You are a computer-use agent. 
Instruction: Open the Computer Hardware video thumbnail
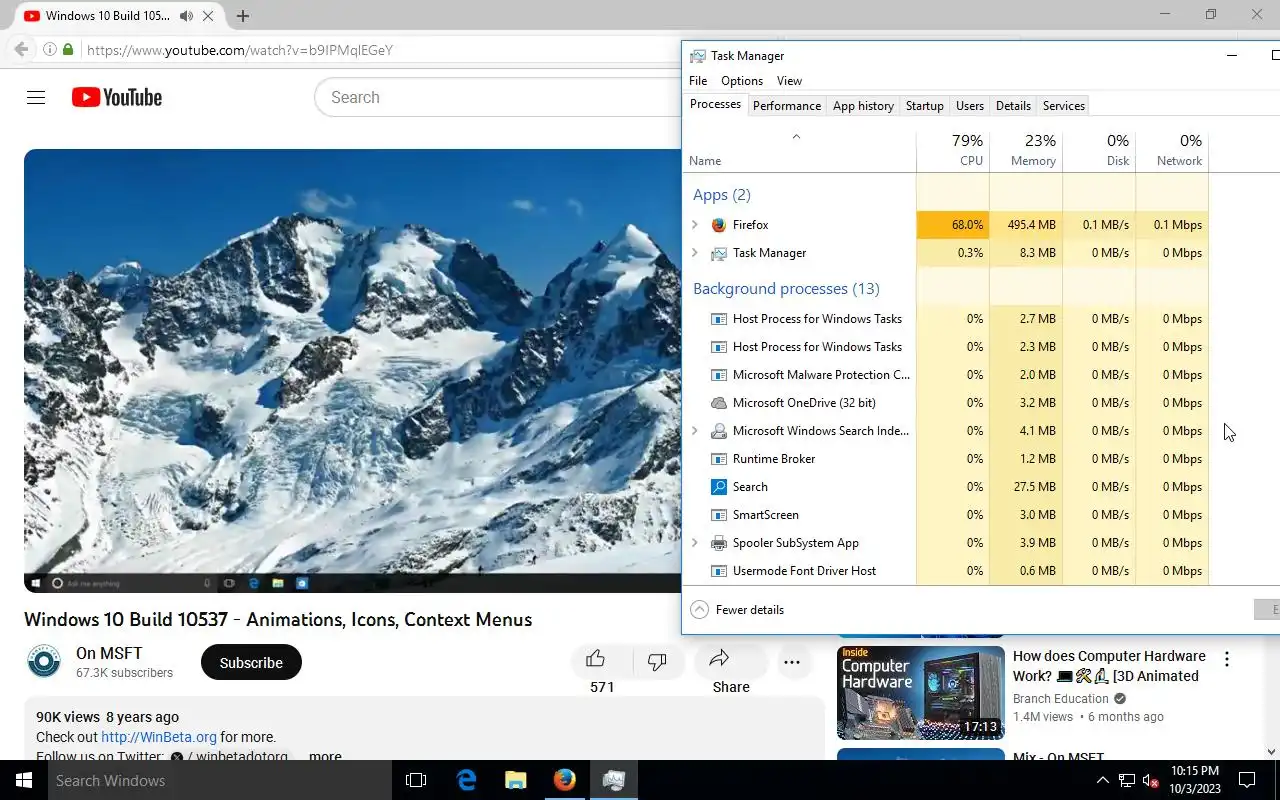[920, 693]
